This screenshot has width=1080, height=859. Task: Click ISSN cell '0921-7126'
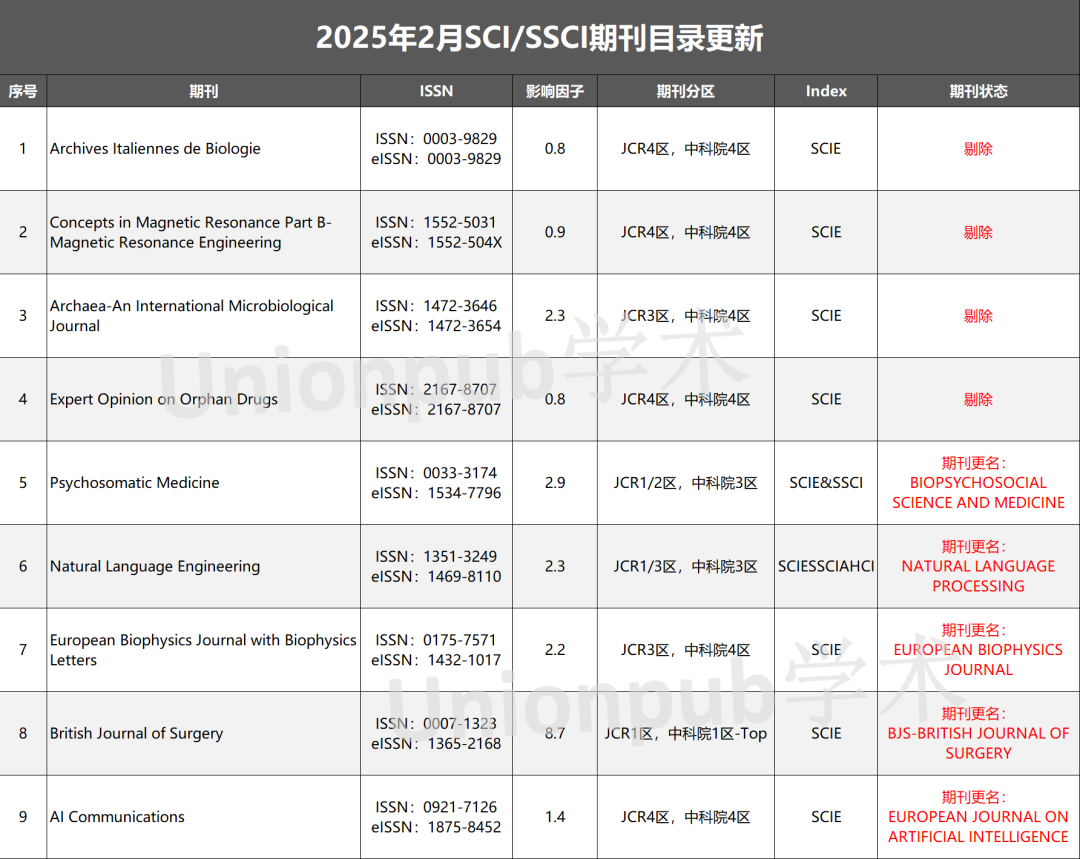(x=436, y=817)
